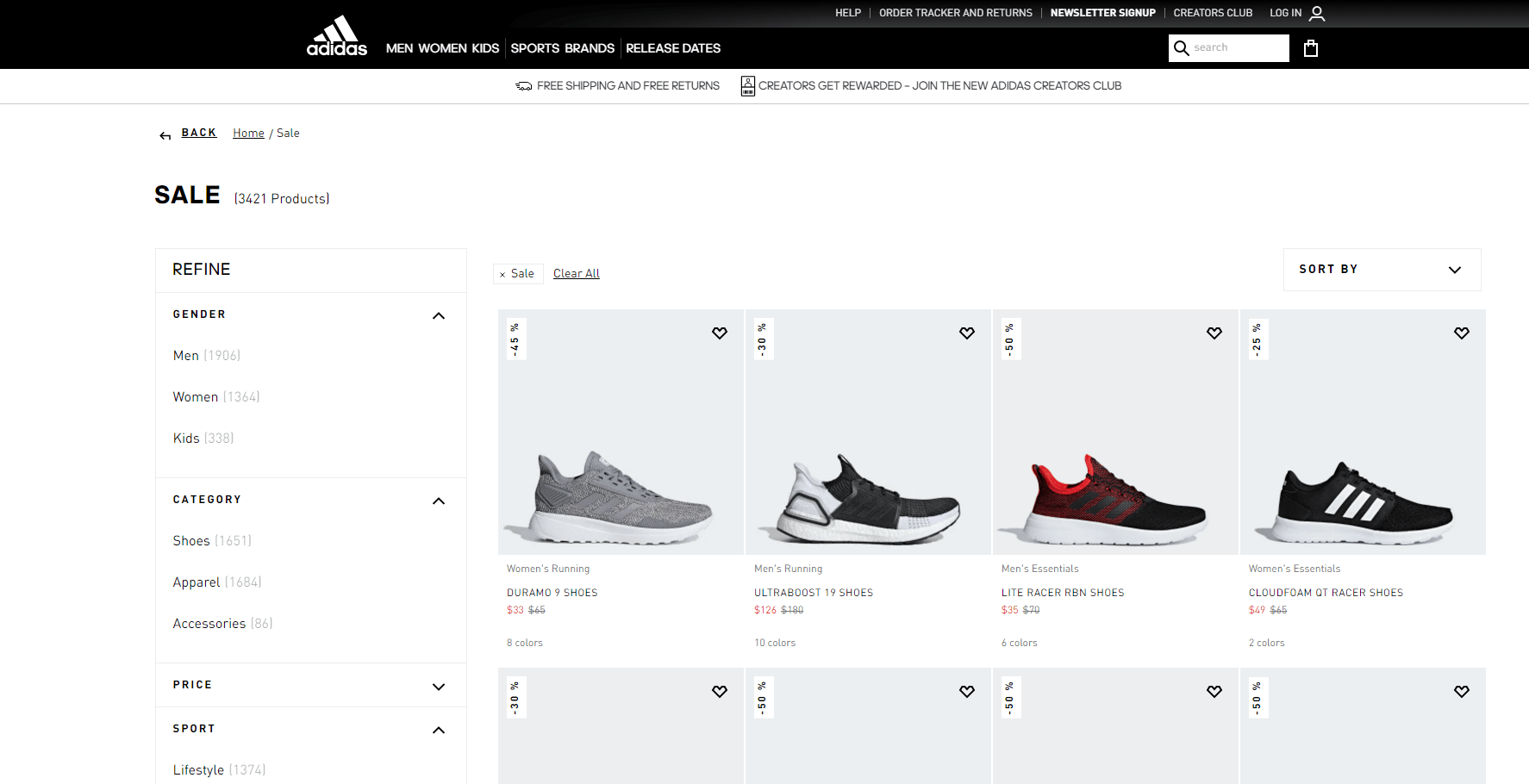The width and height of the screenshot is (1529, 784).
Task: Open the KIDS menu
Action: pos(485,48)
